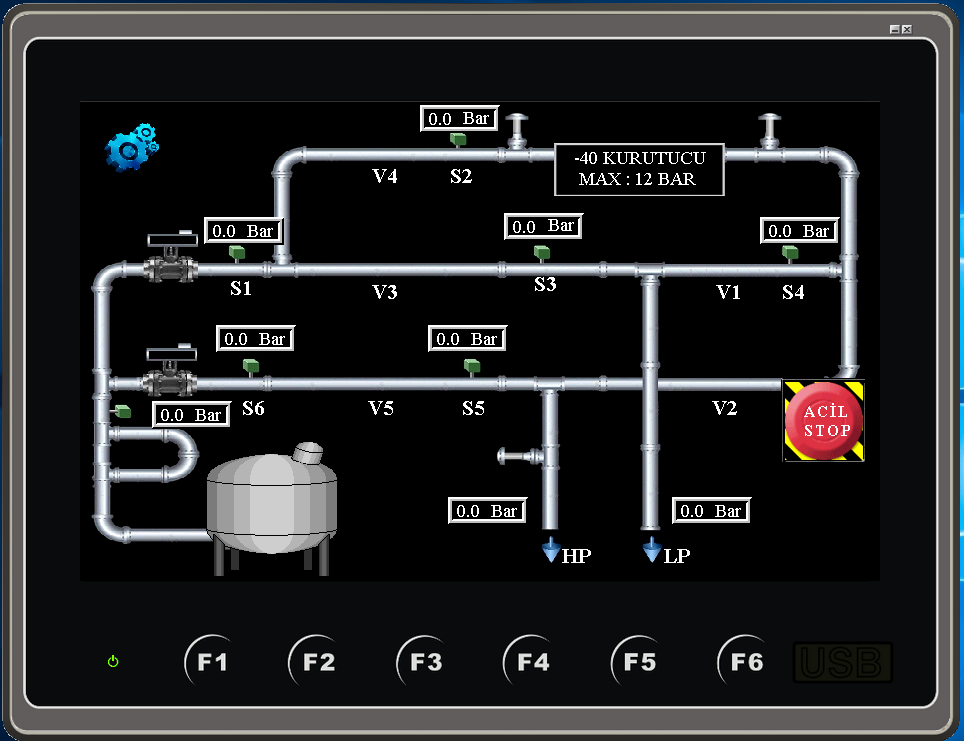This screenshot has width=964, height=741.
Task: Click the green S1 pressure sensor
Action: tap(237, 252)
